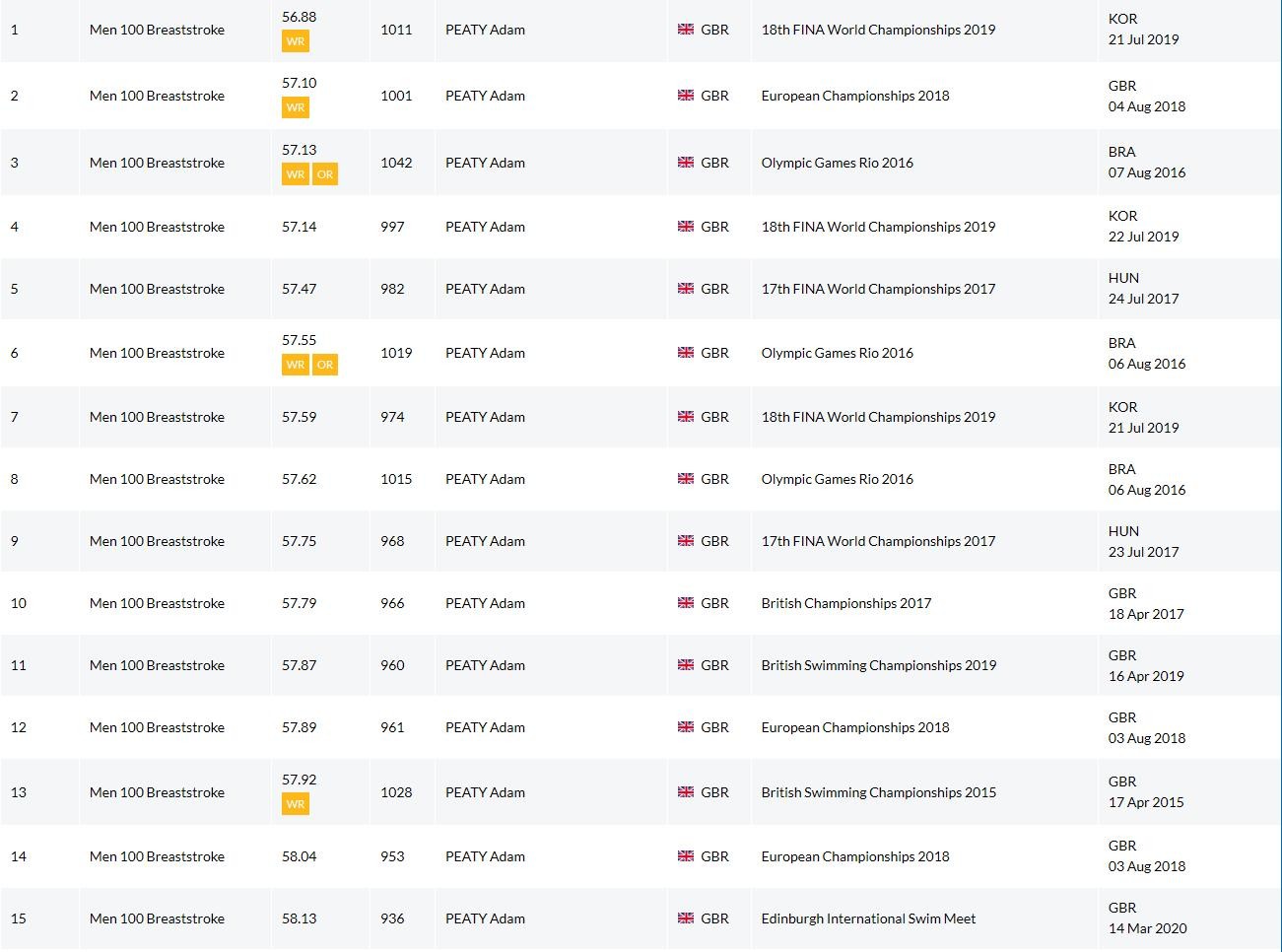Click the GBR flag icon in row 1
1282x952 pixels.
[x=686, y=30]
